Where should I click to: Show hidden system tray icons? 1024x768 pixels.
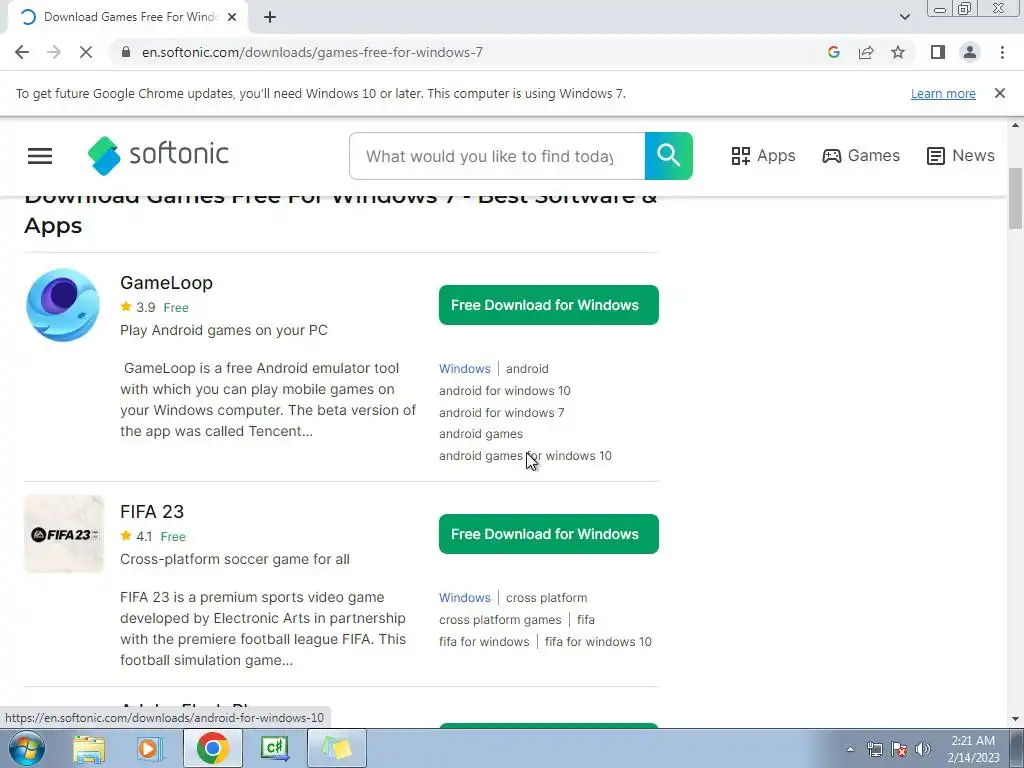click(850, 750)
